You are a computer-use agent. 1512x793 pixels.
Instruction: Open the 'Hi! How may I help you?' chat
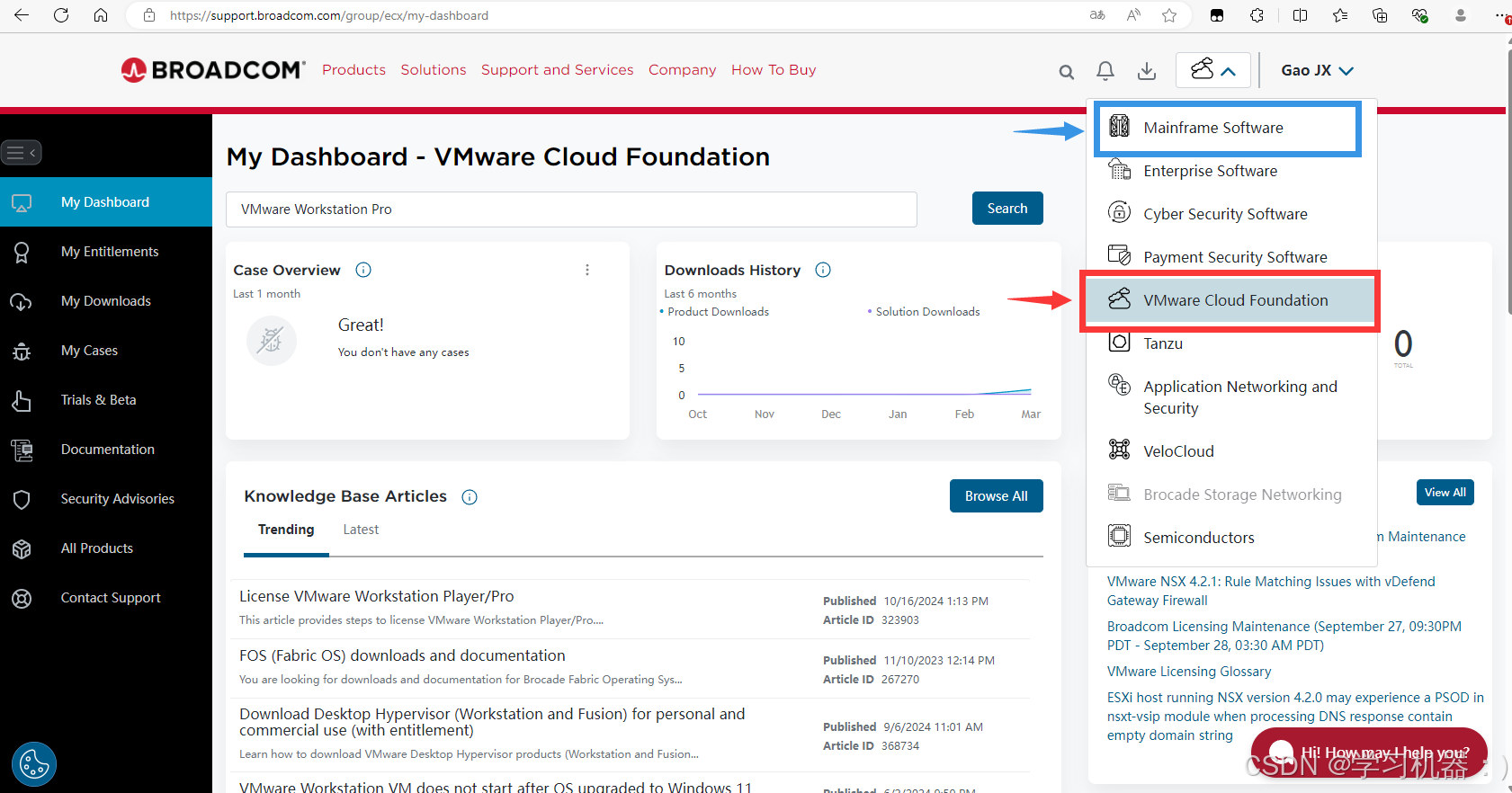[1368, 752]
